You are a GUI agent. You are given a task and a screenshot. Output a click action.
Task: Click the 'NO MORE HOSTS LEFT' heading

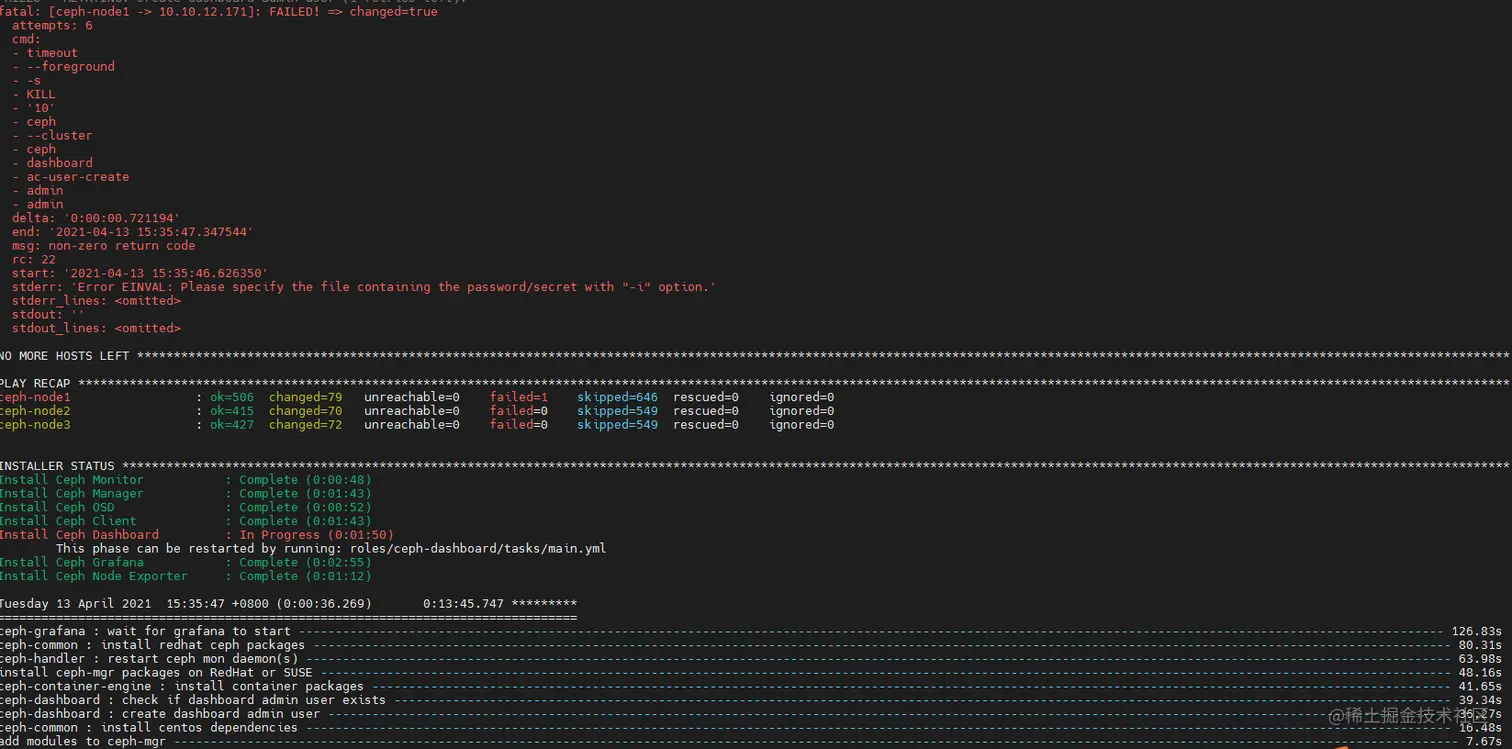click(65, 356)
